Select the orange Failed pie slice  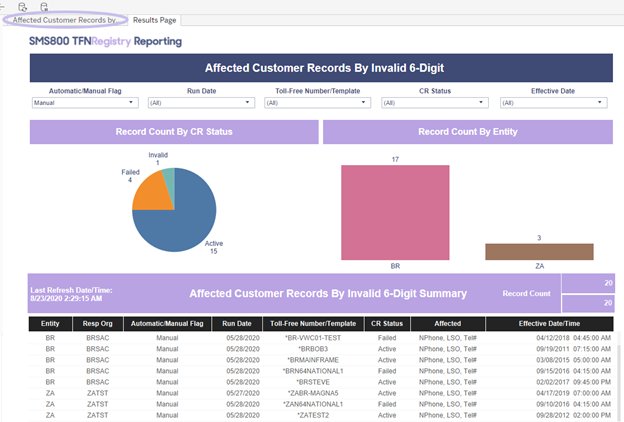click(x=151, y=193)
